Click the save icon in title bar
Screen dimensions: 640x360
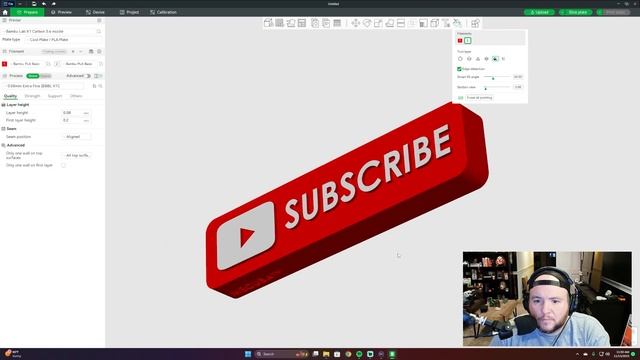click(x=34, y=4)
